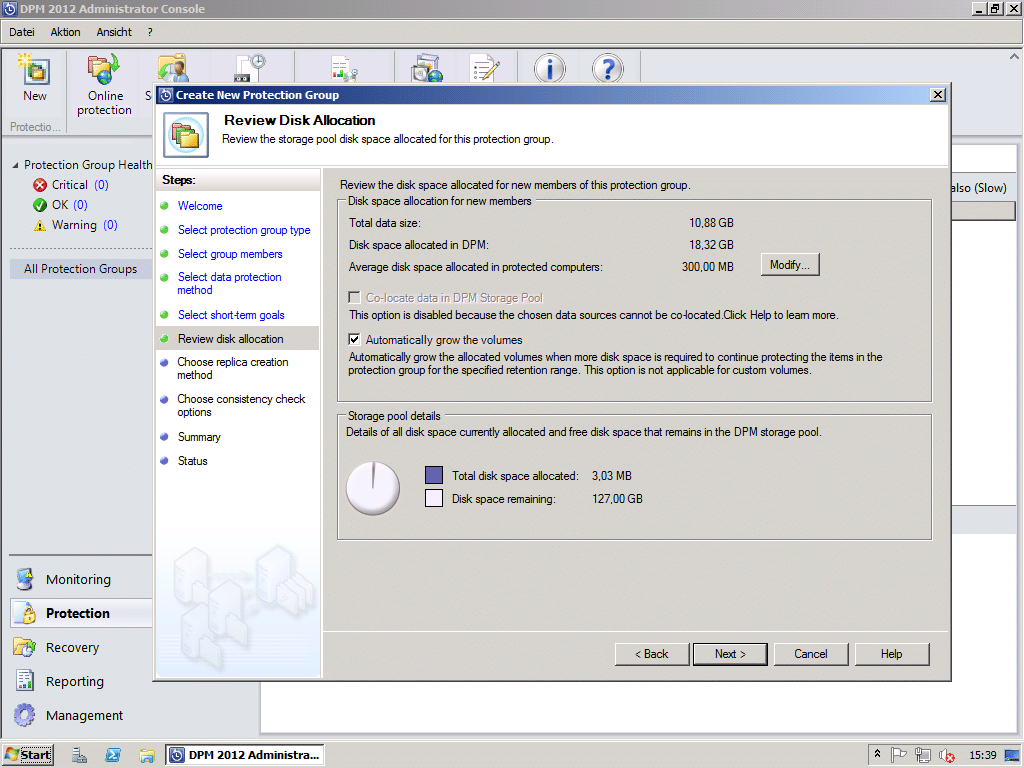Open the Ansicht menu
The width and height of the screenshot is (1024, 768).
114,32
